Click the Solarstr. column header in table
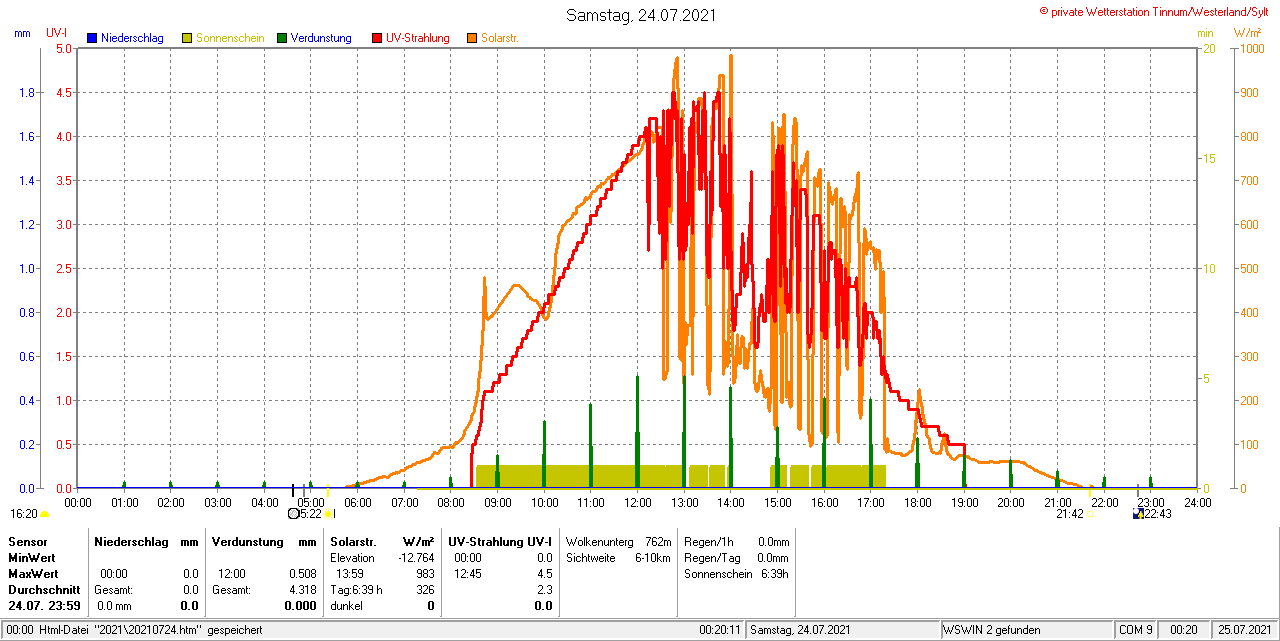 click(353, 541)
